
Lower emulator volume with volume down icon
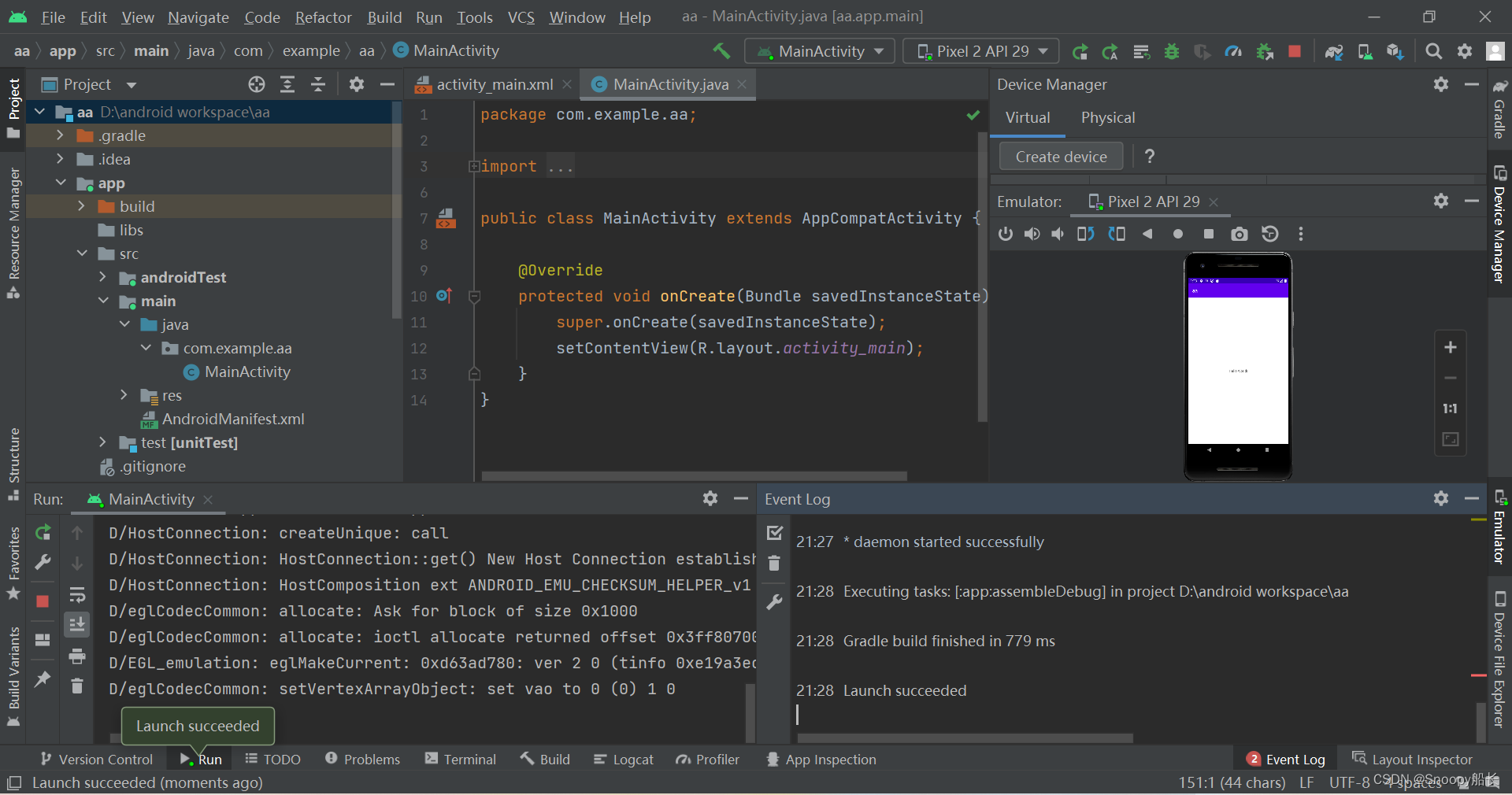tap(1058, 234)
